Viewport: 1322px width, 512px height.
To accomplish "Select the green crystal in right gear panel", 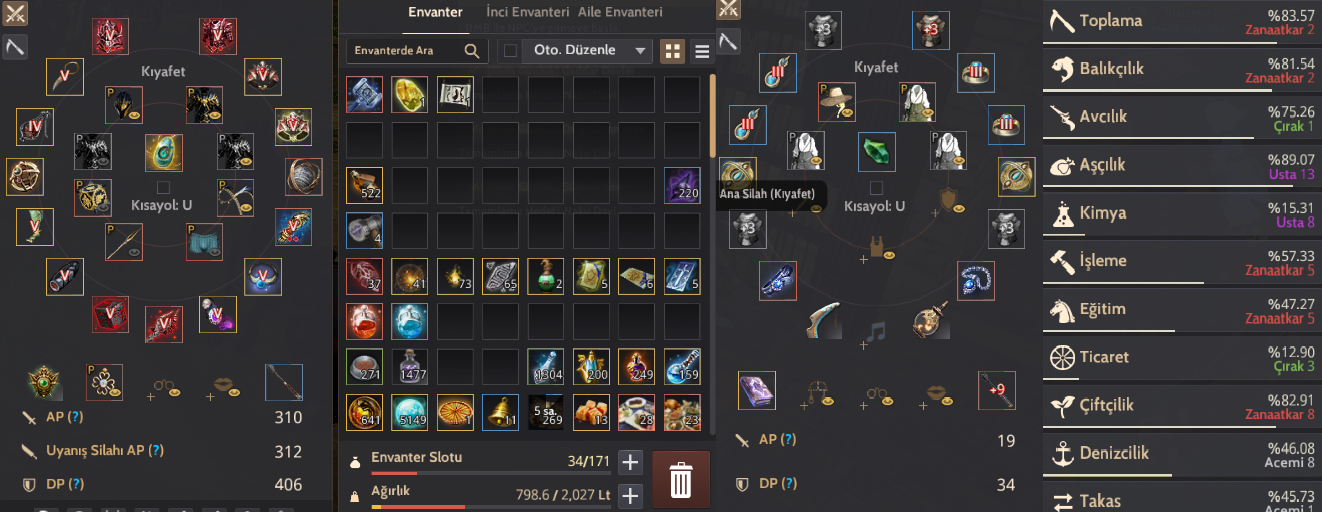I will pos(876,152).
